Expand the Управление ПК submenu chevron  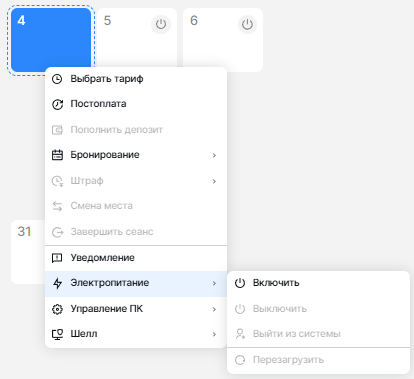pyautogui.click(x=214, y=309)
